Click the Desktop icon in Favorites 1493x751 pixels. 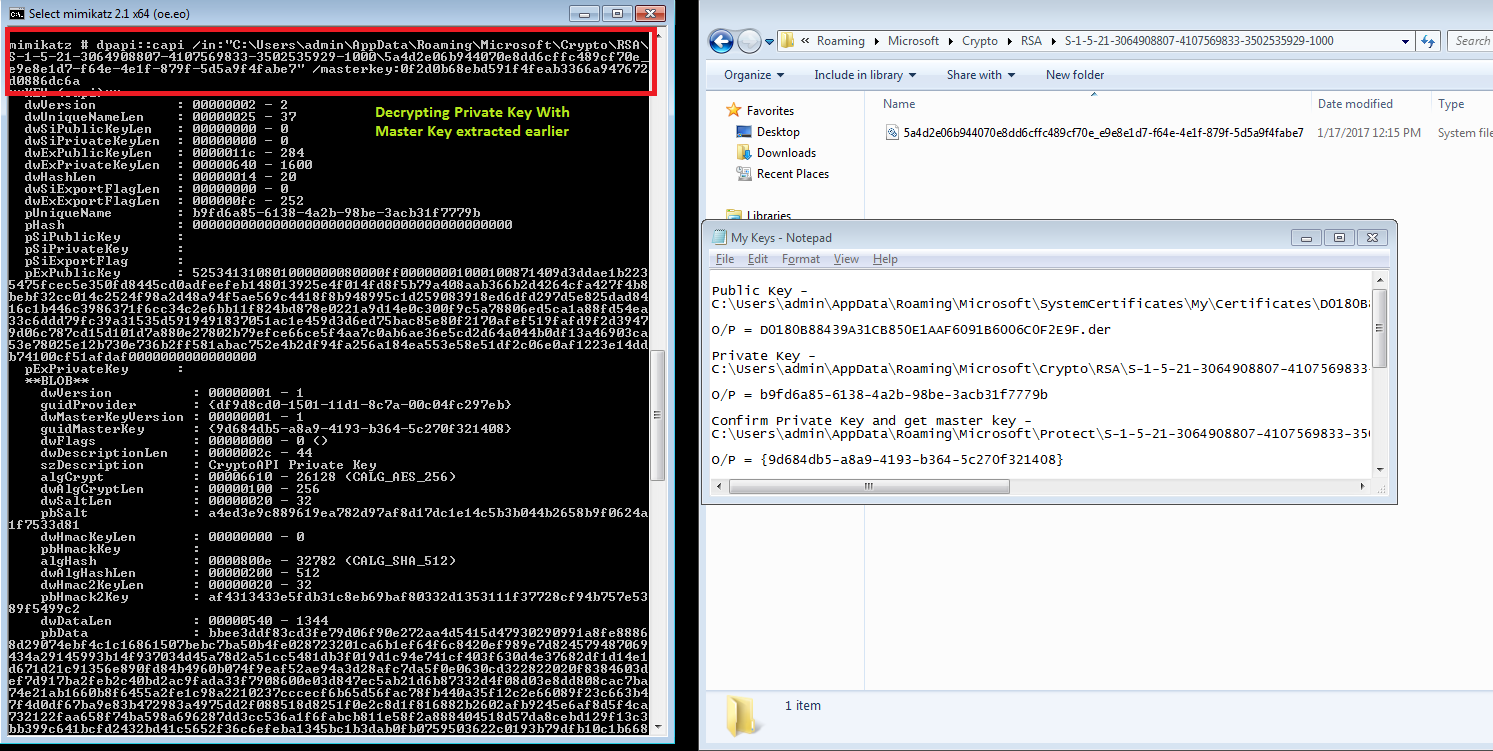coord(744,132)
